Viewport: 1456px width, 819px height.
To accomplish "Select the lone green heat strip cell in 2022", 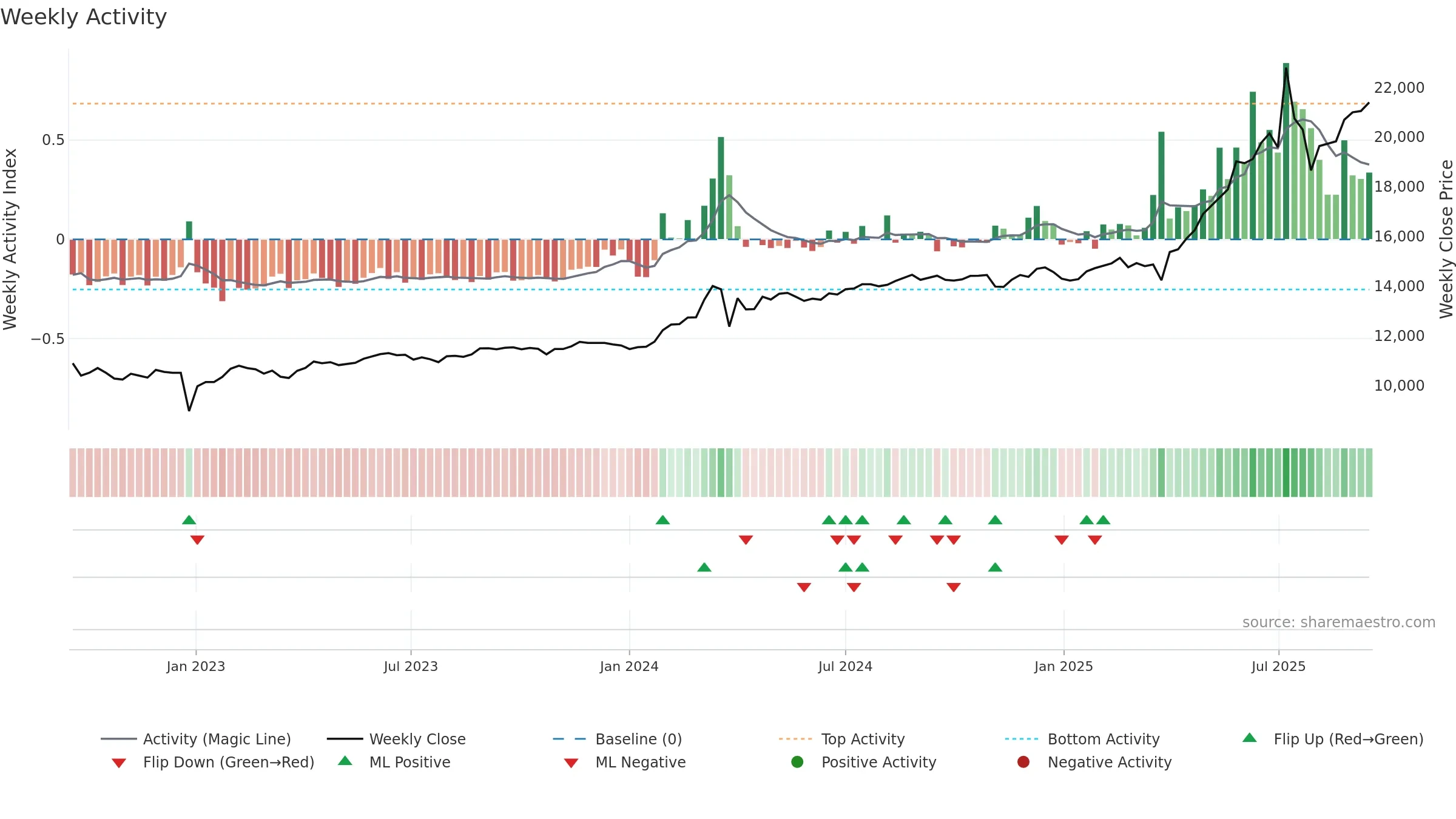I will (189, 473).
